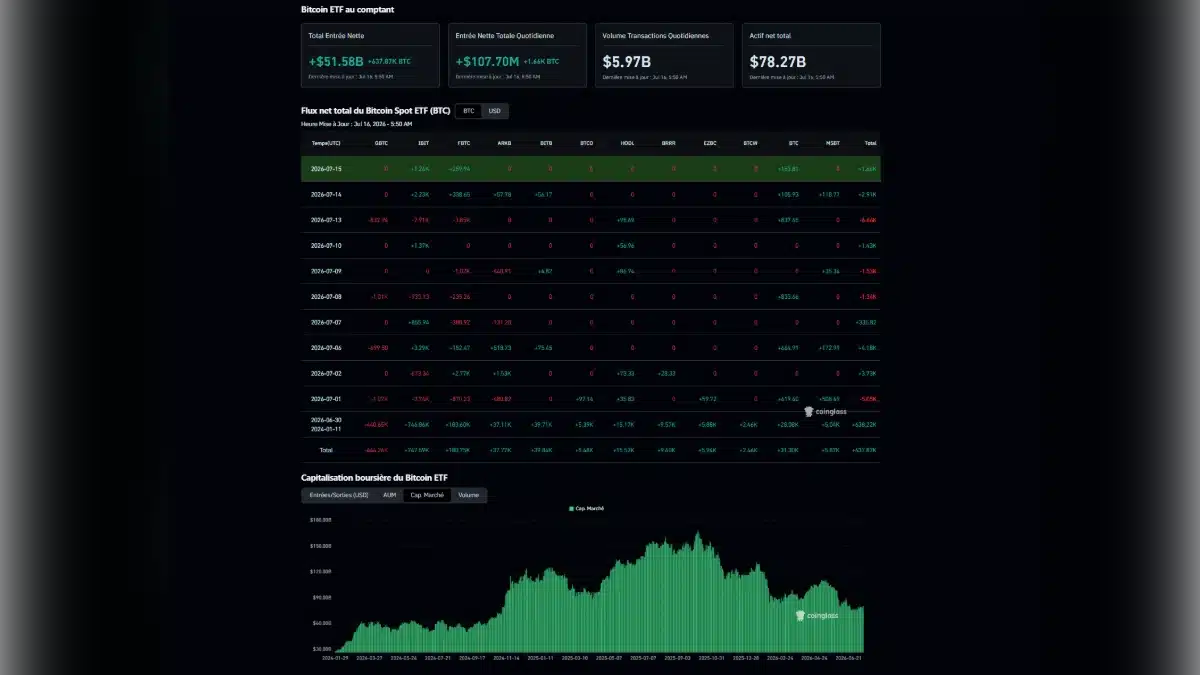
Task: Select the 2026-07-13 row date
Action: [x=327, y=220]
